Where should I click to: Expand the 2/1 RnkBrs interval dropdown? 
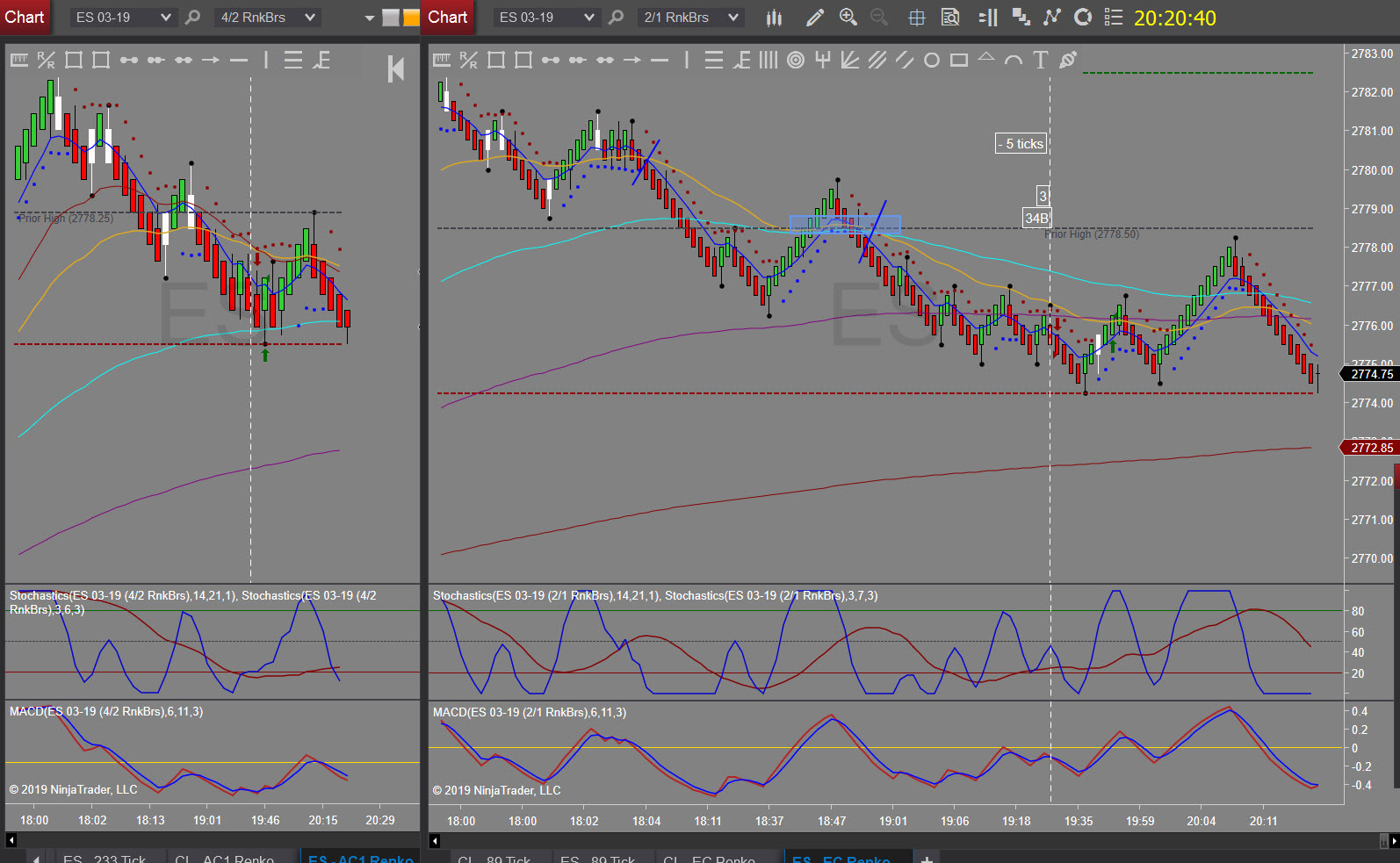(691, 18)
